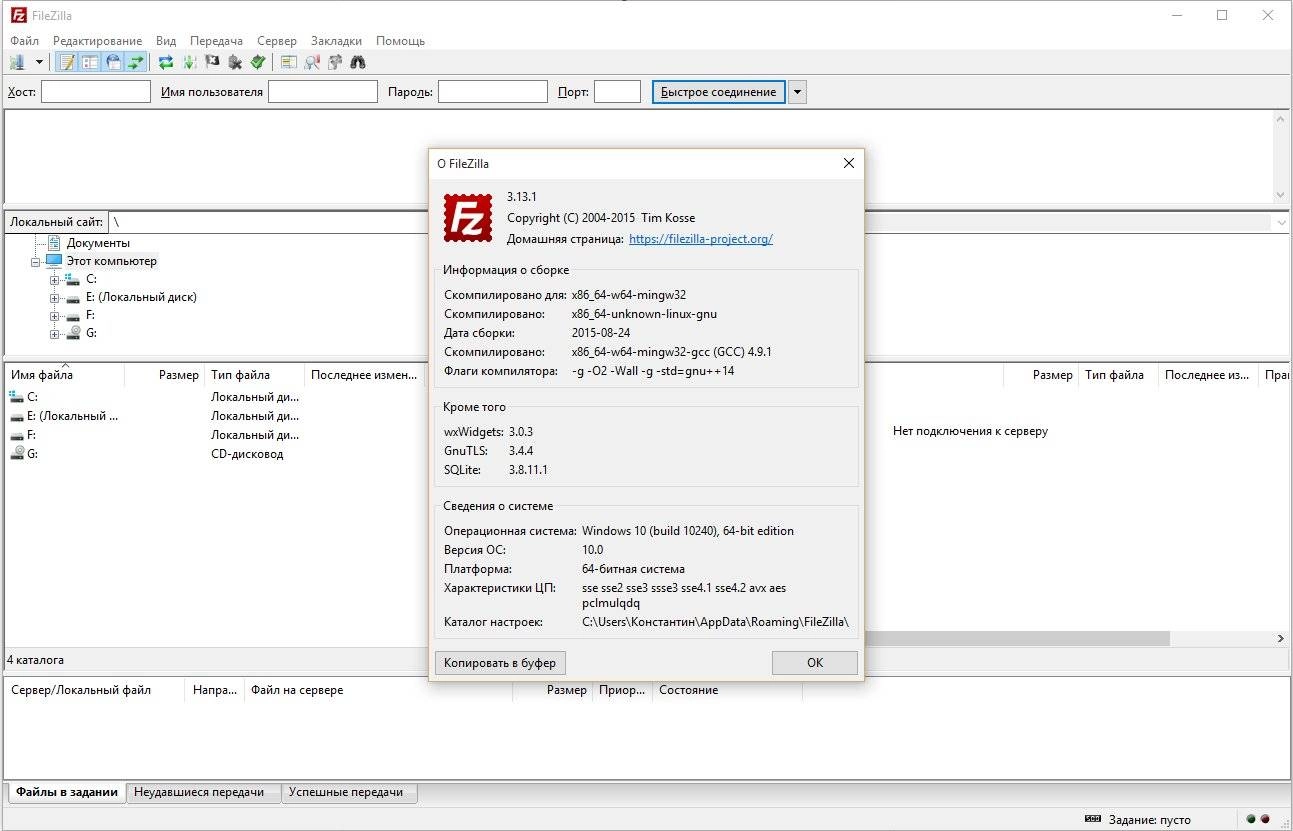
Task: Open recursive file search binoculars
Action: (358, 62)
